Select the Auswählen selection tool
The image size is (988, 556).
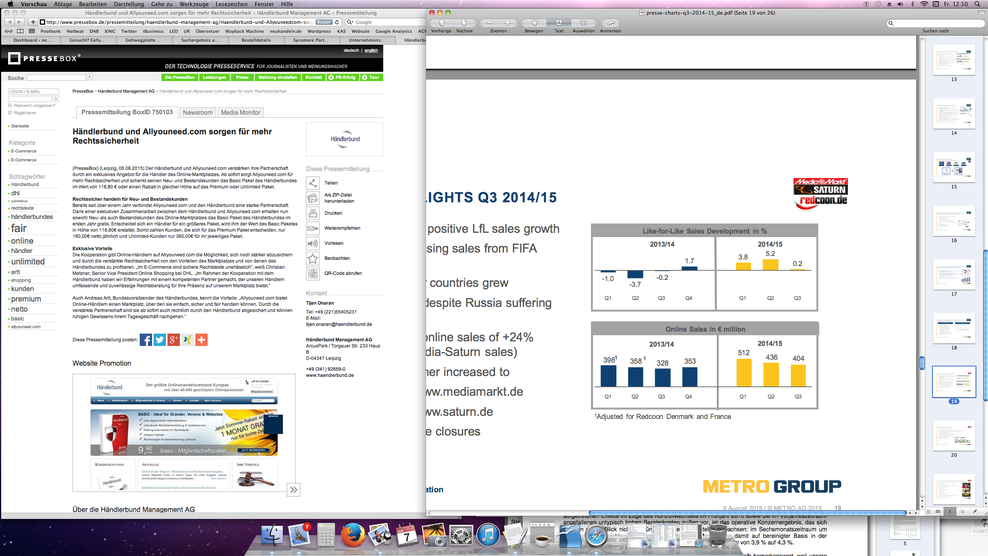pyautogui.click(x=583, y=23)
